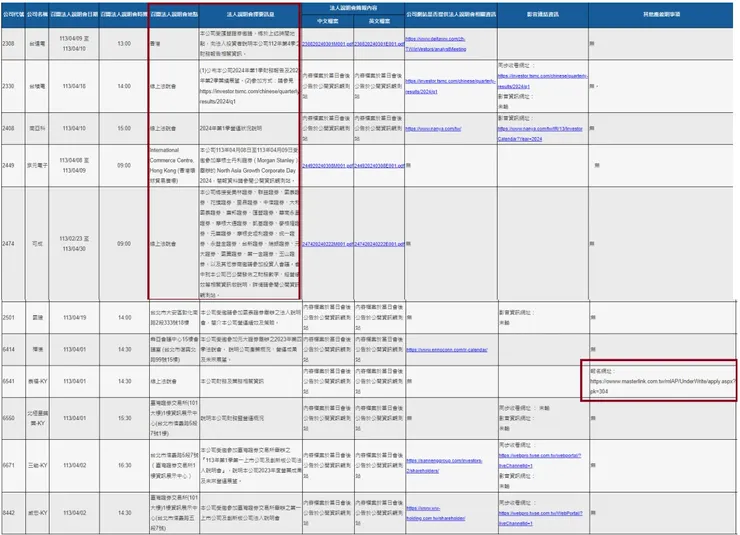Click meeting time 15:30 in row 6550
The image size is (740, 535).
[125, 418]
